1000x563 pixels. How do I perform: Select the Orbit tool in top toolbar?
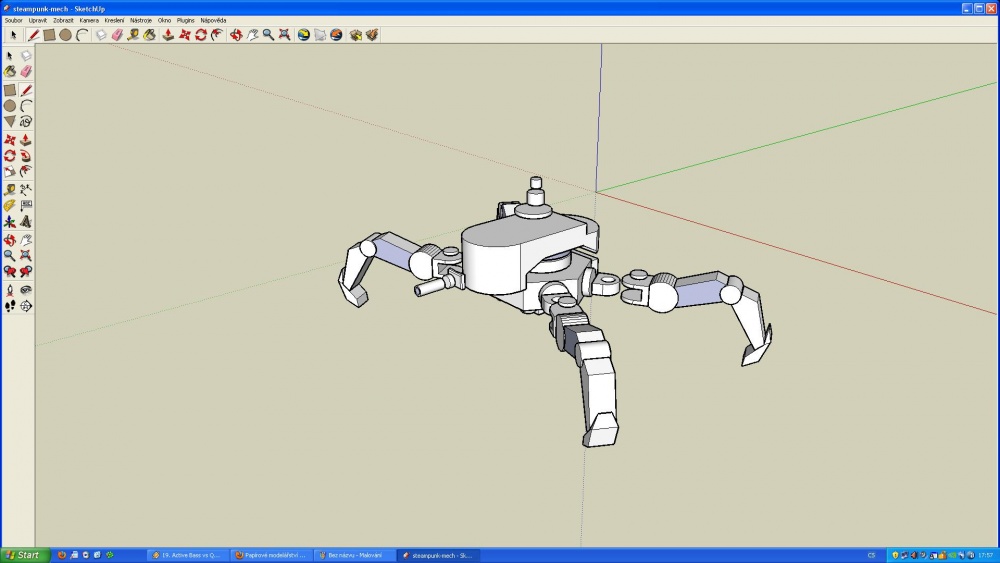236,35
